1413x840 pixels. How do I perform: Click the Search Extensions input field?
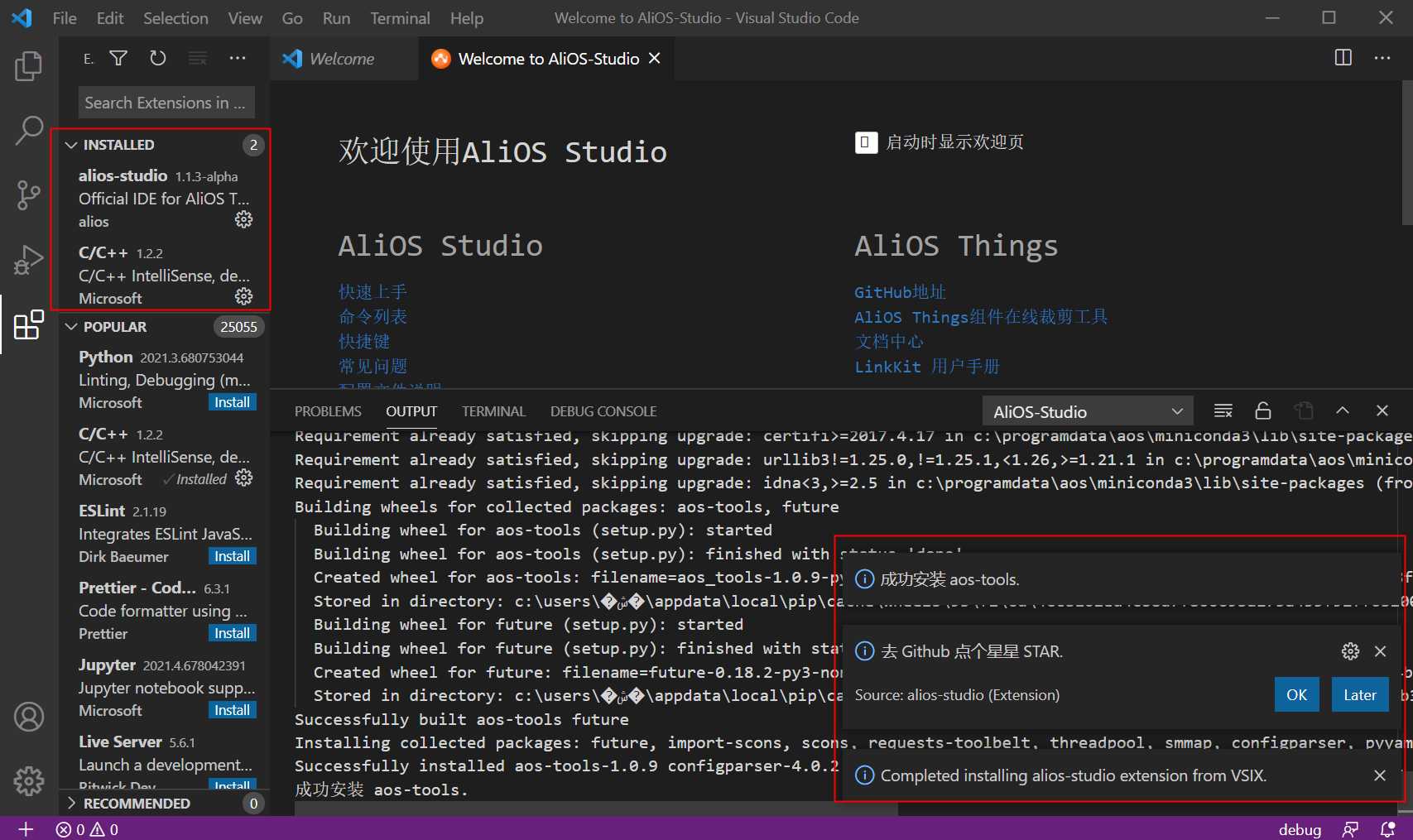(166, 102)
